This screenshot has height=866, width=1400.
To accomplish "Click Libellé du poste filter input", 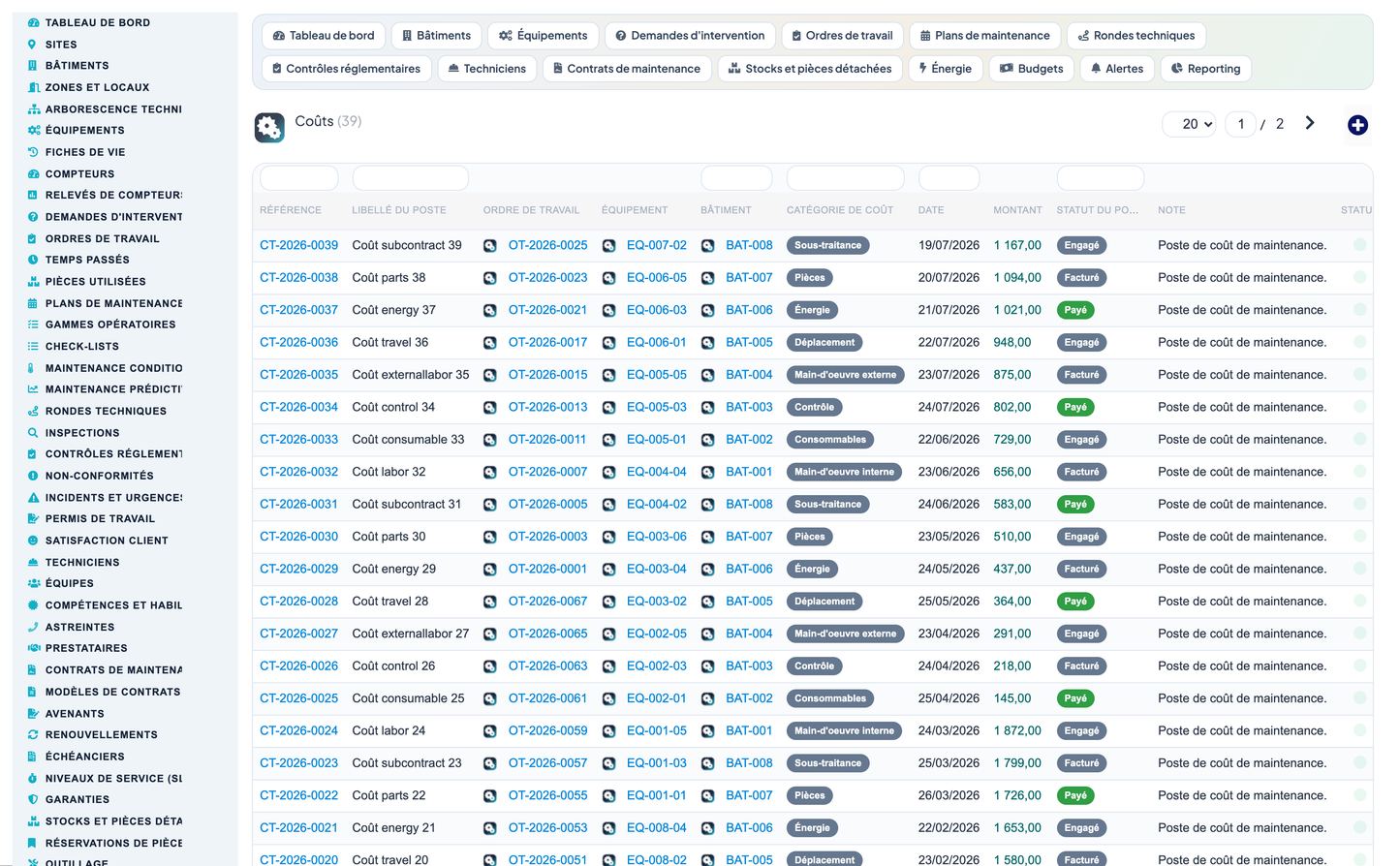I will 411,178.
